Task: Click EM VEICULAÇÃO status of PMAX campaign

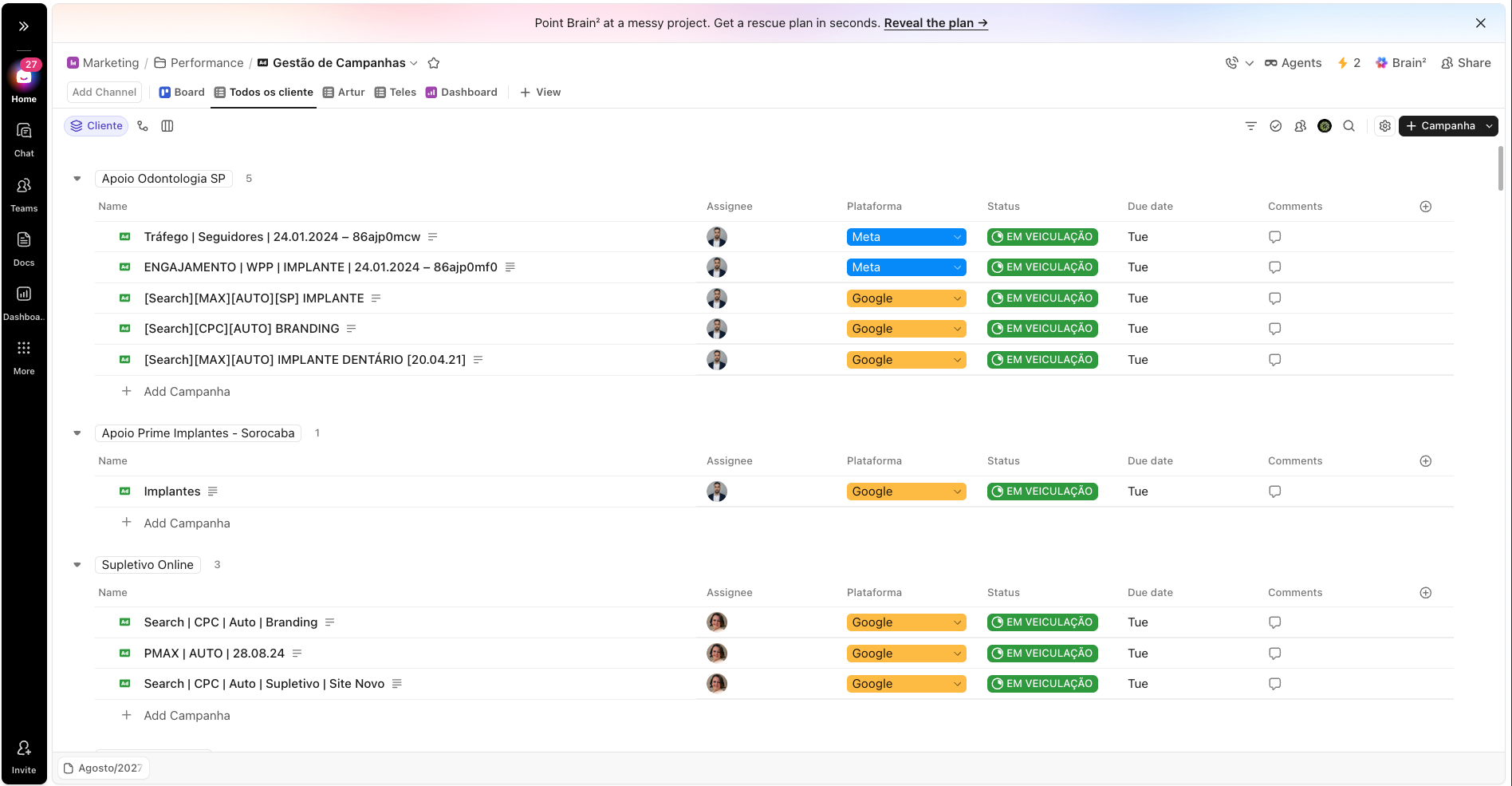Action: (x=1042, y=654)
